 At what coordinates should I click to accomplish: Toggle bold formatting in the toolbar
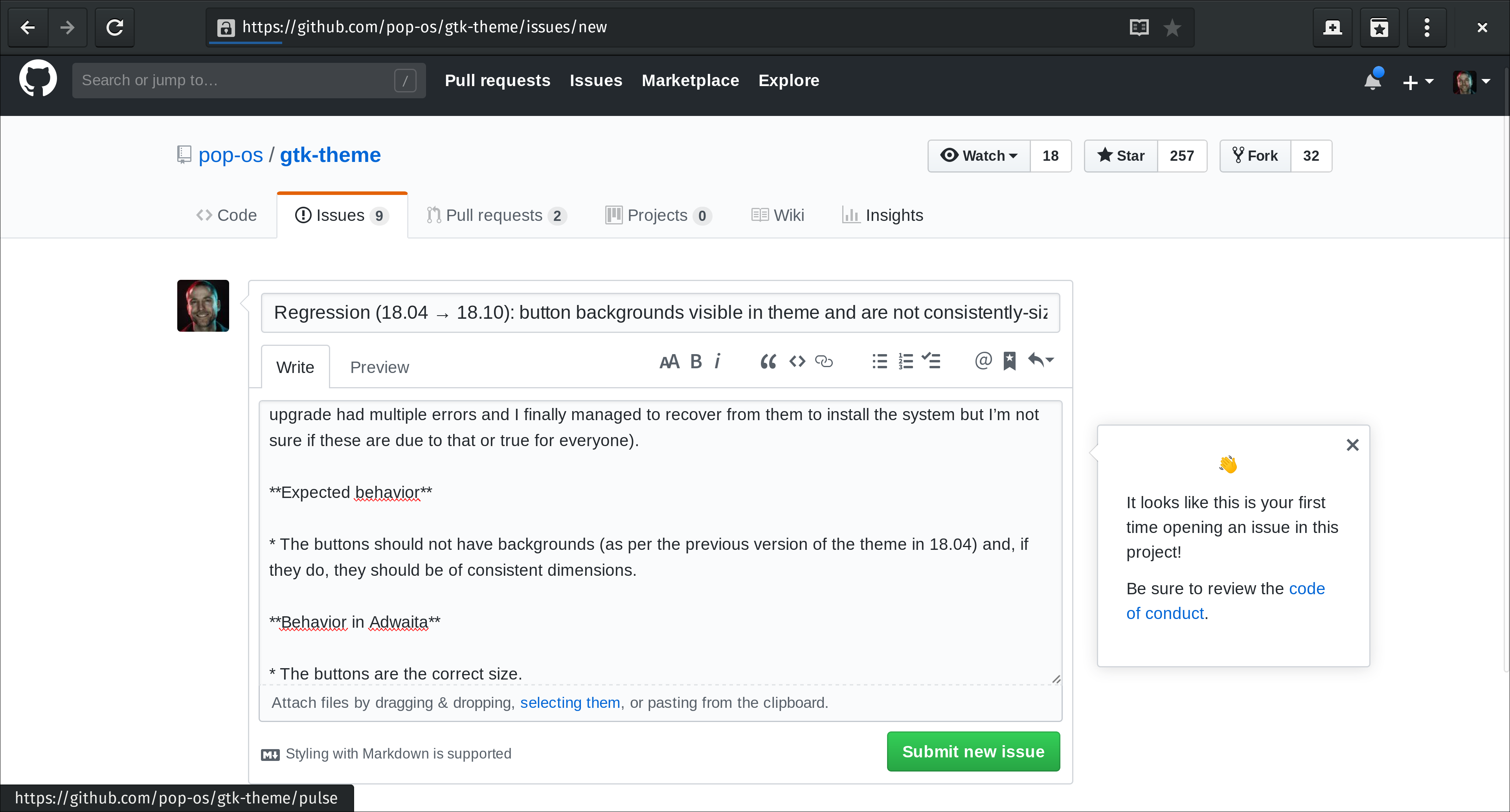696,361
